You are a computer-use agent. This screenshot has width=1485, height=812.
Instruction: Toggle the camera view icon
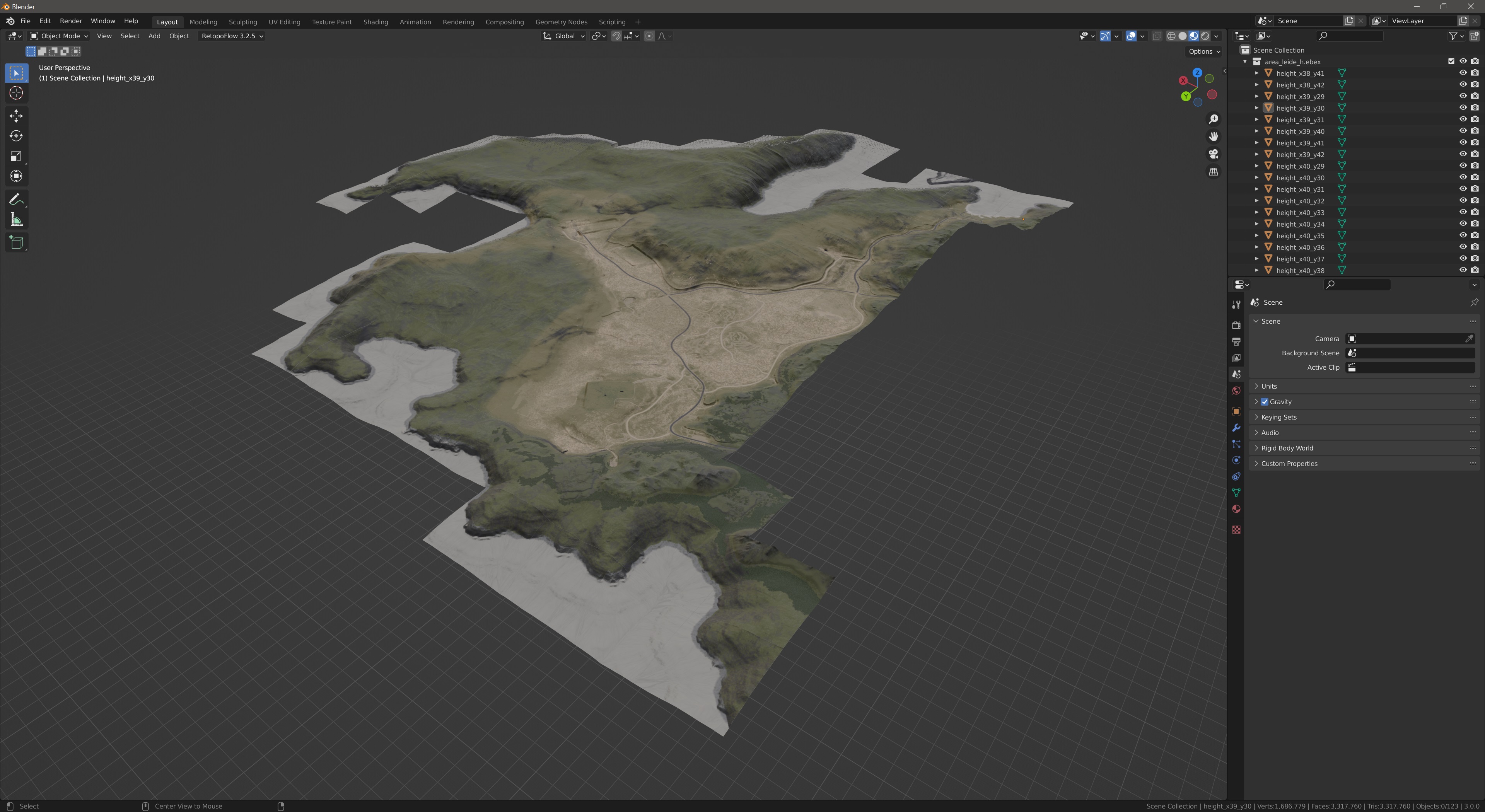point(1214,154)
